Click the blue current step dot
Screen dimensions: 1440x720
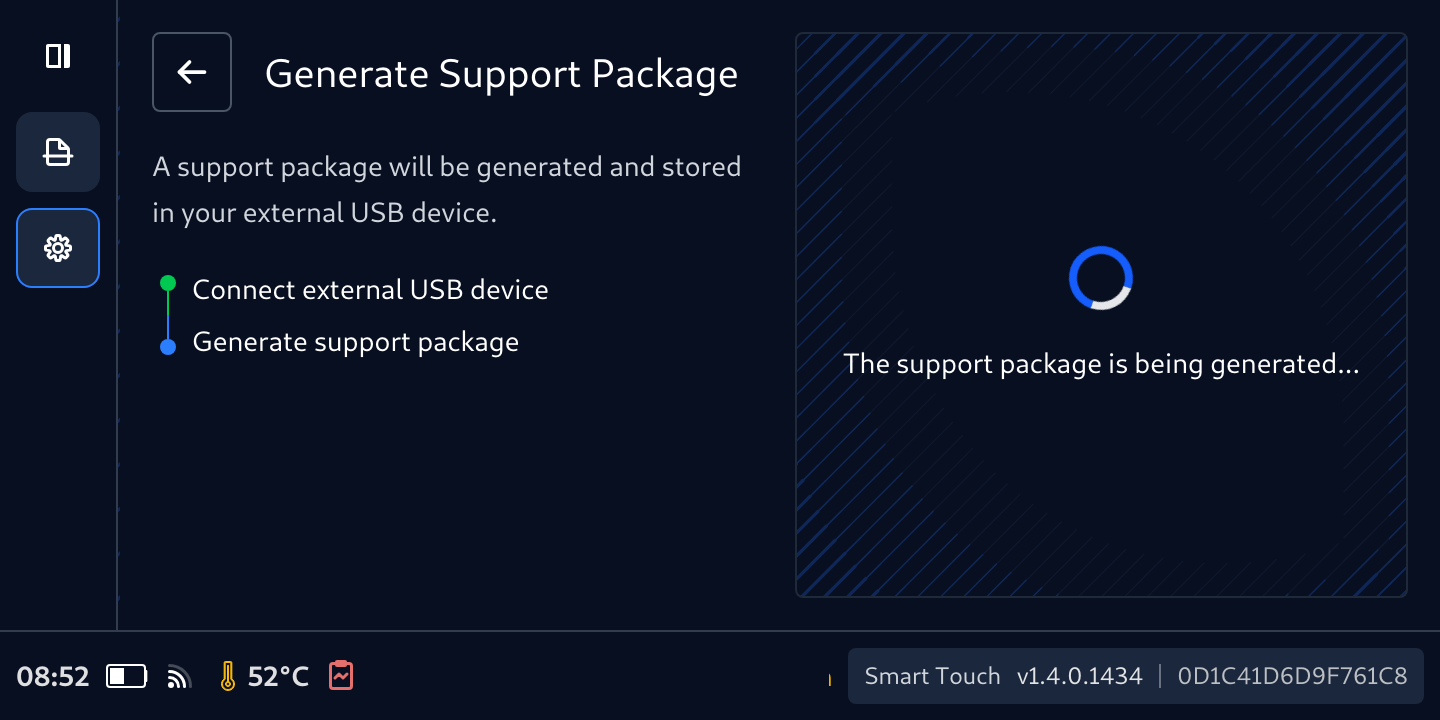[x=168, y=347]
